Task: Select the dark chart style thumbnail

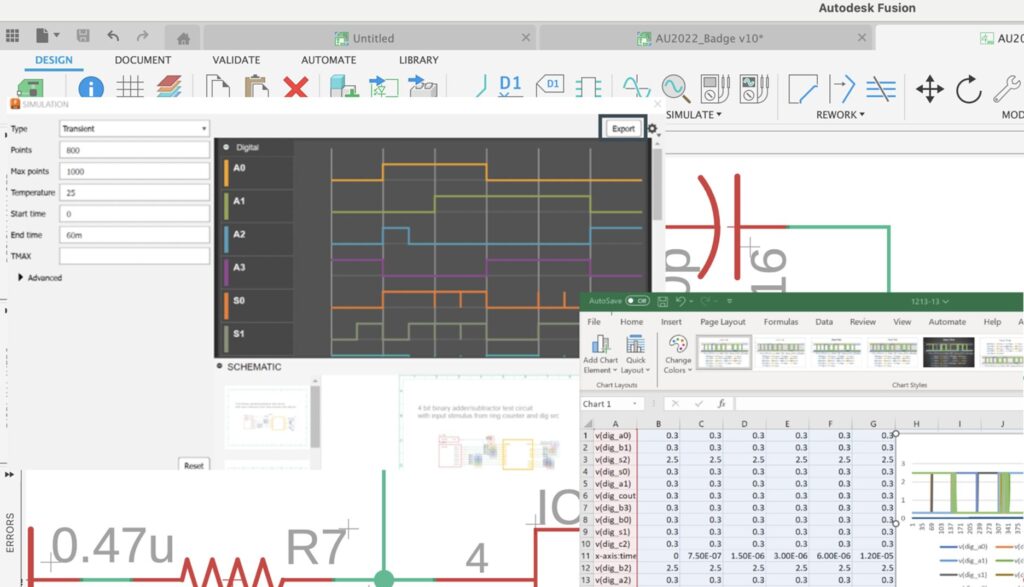Action: 948,353
